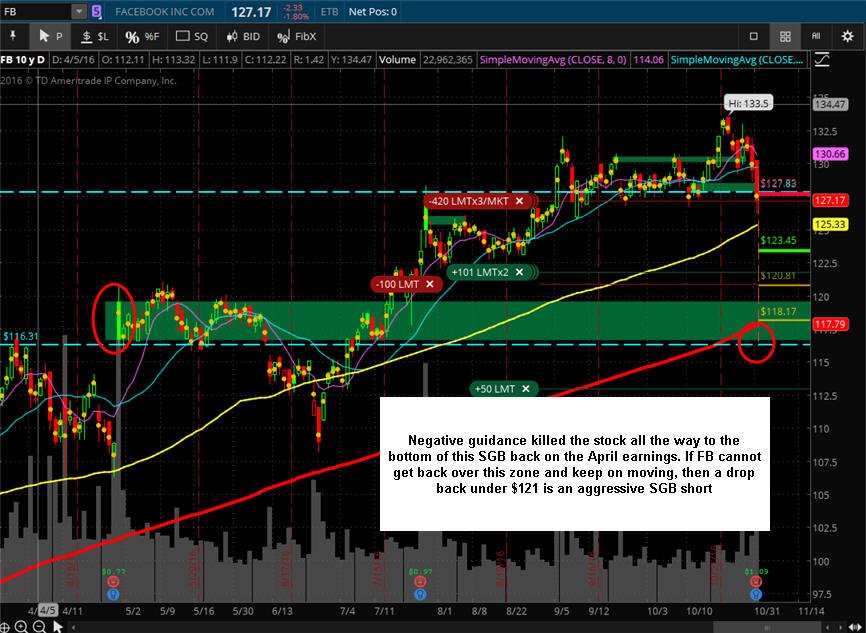Click the FACEBOOK INC COM company name
866x633 pixels.
coord(165,12)
